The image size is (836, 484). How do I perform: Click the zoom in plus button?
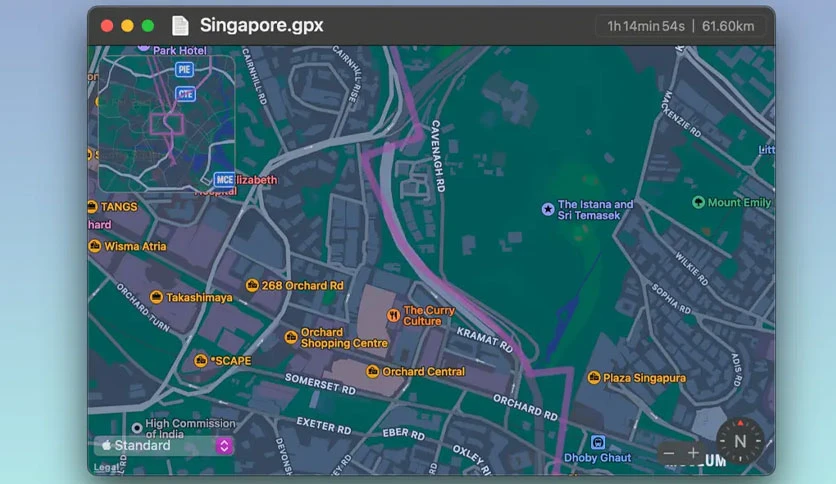coord(693,453)
